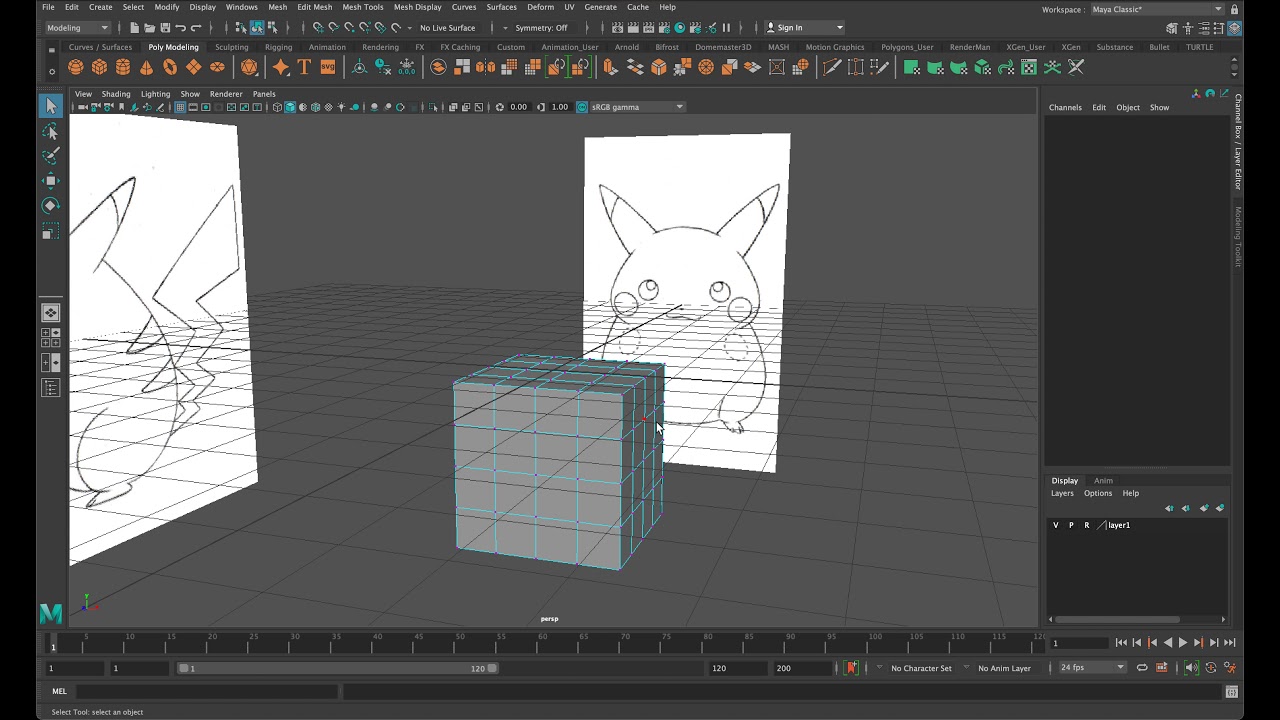
Task: Open the Mesh Tools menu
Action: click(x=362, y=7)
